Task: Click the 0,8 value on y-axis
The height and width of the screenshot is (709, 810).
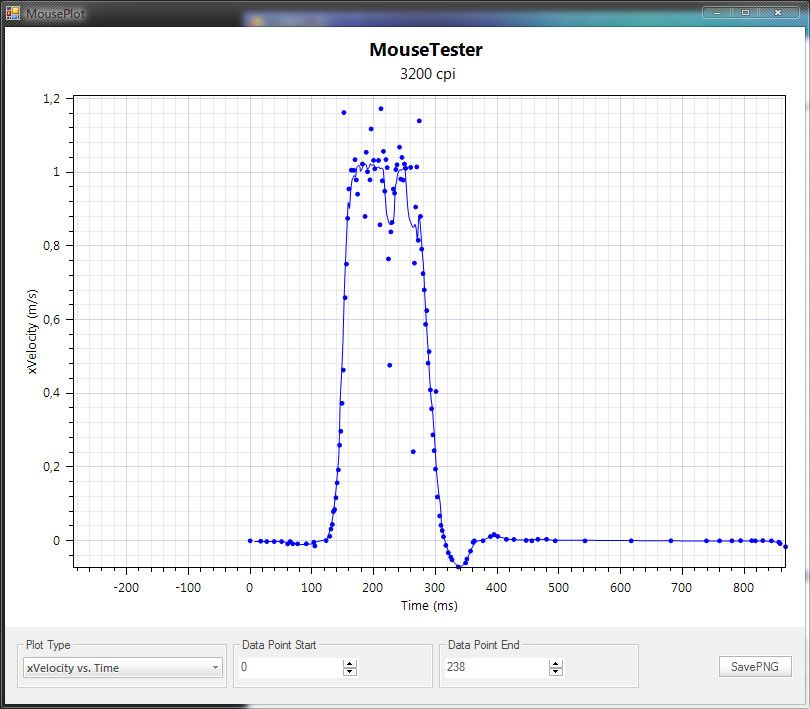Action: tap(51, 246)
